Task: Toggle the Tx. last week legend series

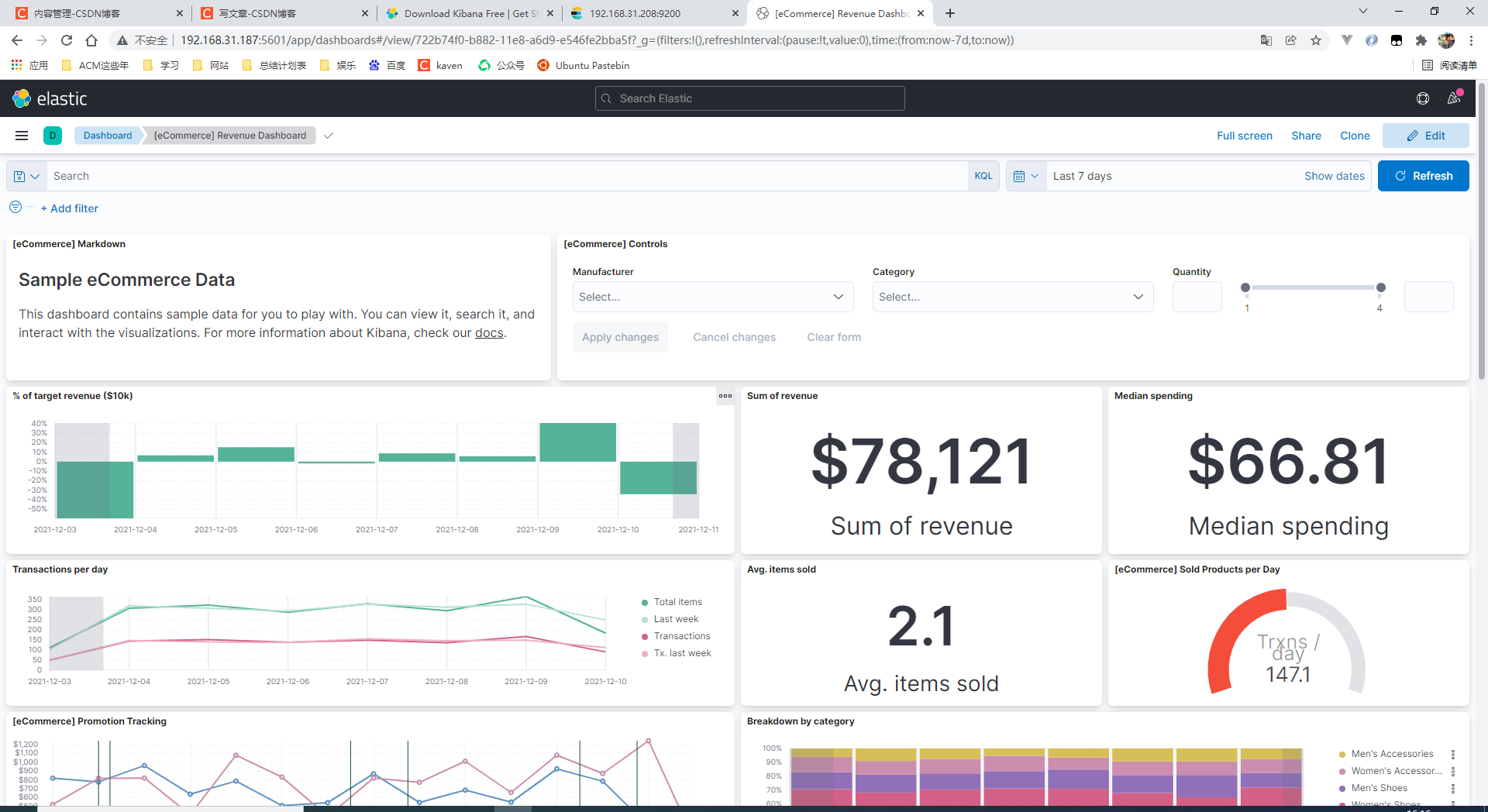Action: click(677, 653)
